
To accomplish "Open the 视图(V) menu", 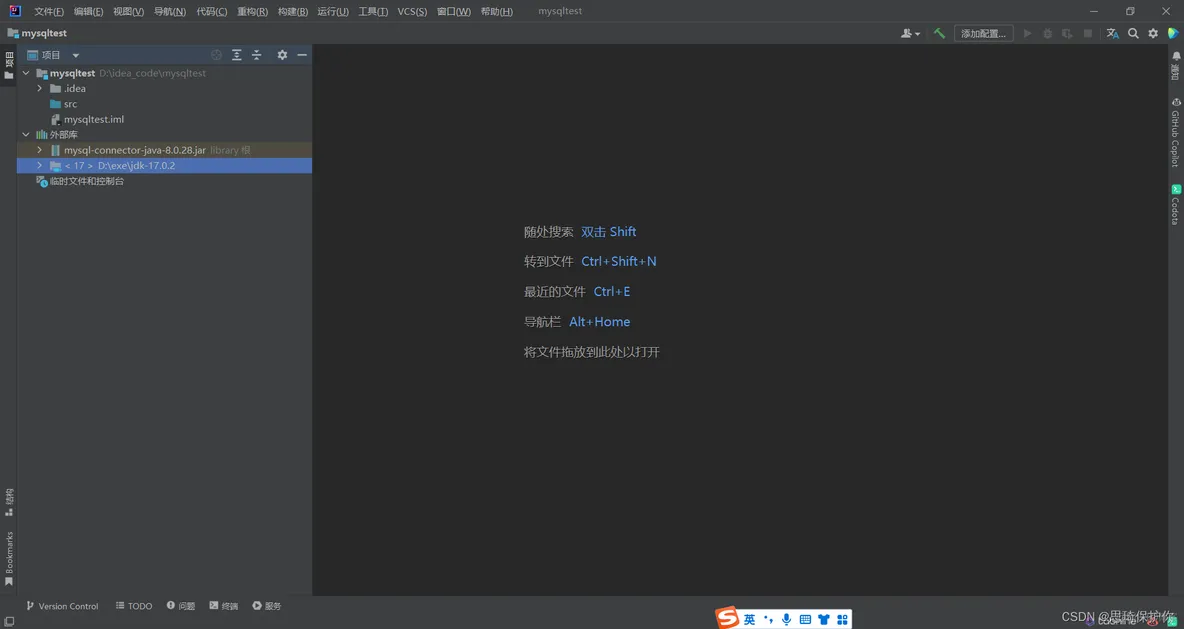I will (128, 11).
